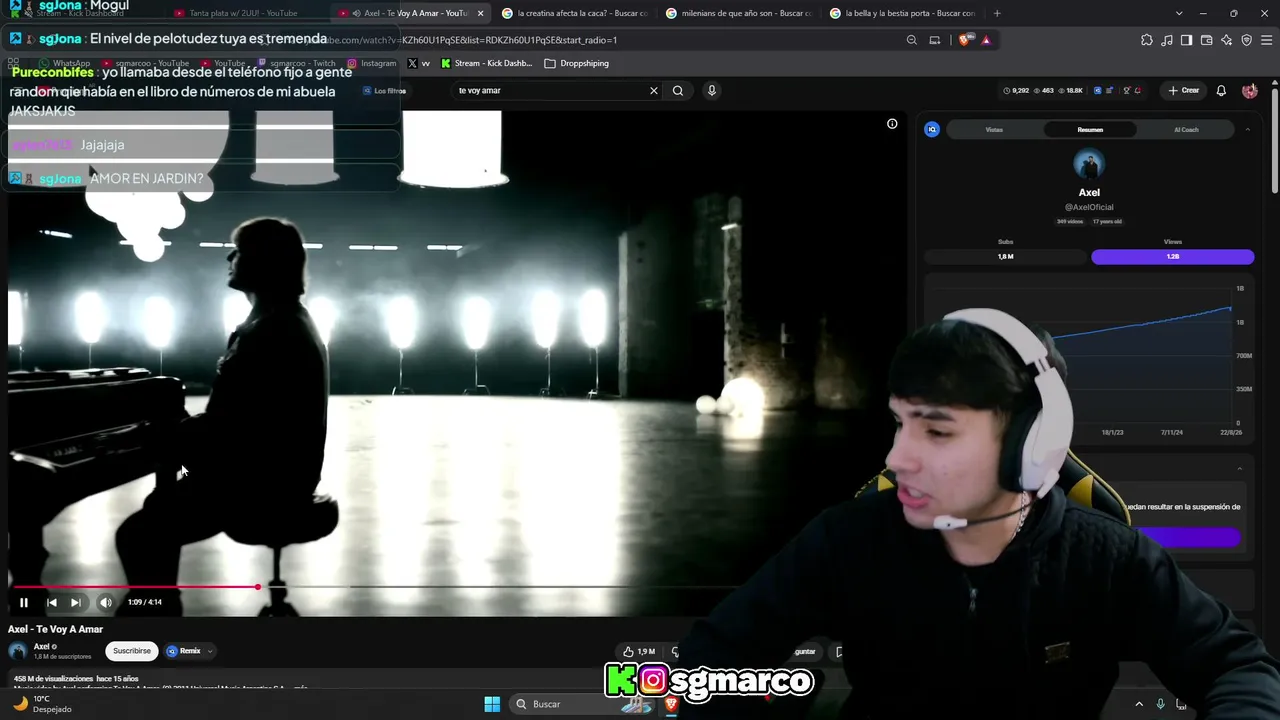Collapse the lower vidIQ section chevron
The width and height of the screenshot is (1280, 720).
(1240, 468)
